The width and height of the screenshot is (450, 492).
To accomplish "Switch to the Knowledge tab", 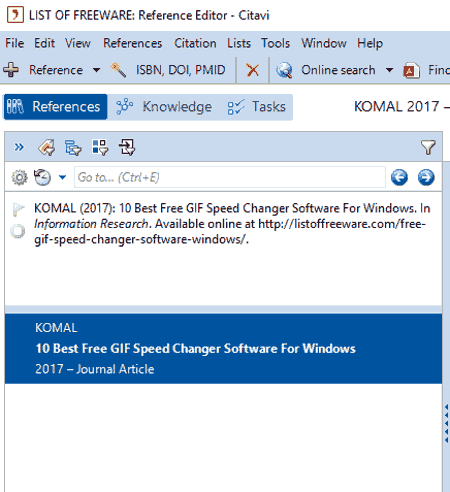I will [x=164, y=107].
